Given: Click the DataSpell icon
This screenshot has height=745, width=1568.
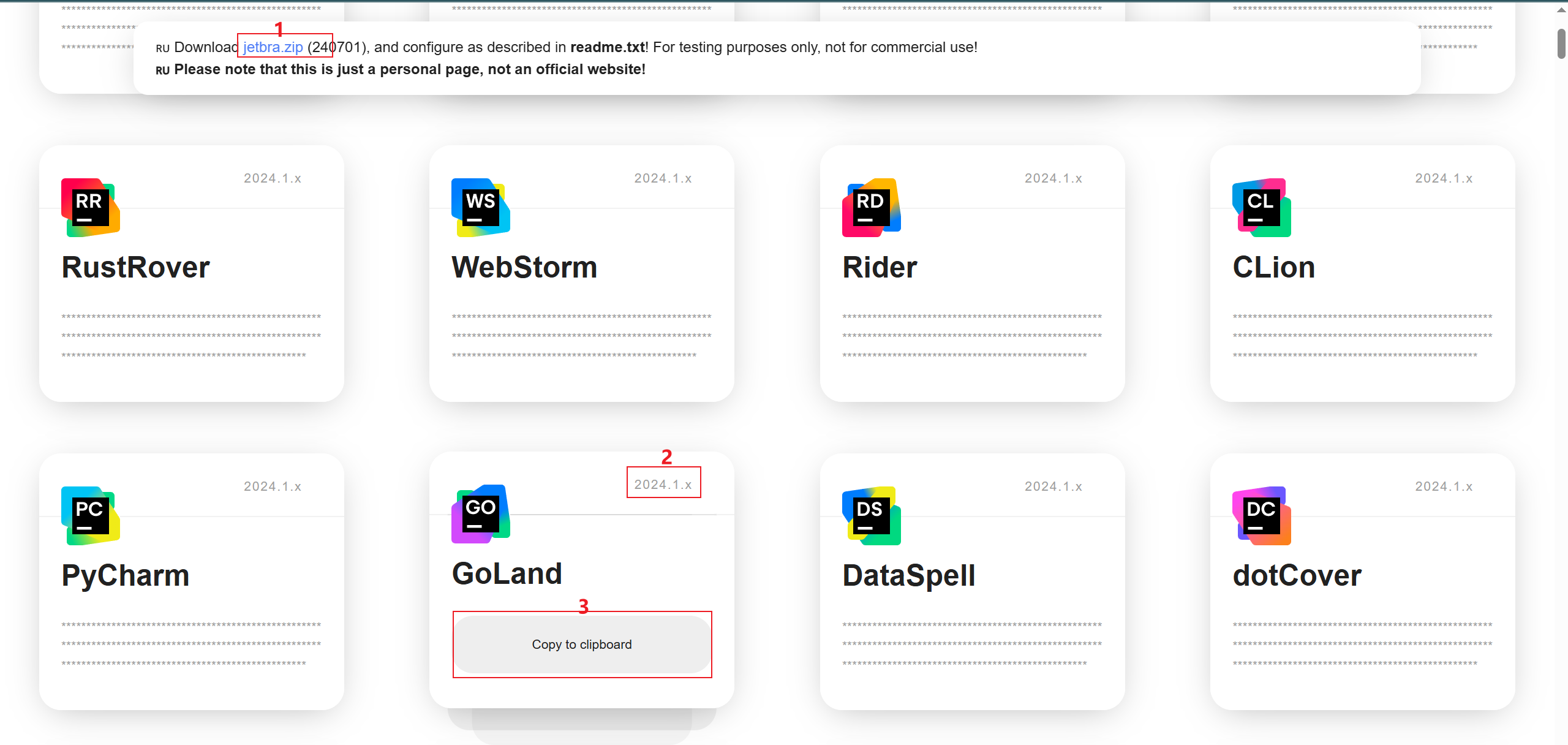Looking at the screenshot, I should 870,516.
